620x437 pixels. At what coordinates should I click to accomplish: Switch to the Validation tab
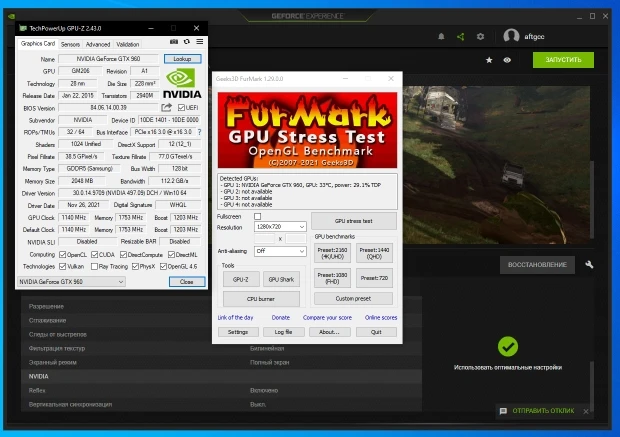(x=128, y=44)
